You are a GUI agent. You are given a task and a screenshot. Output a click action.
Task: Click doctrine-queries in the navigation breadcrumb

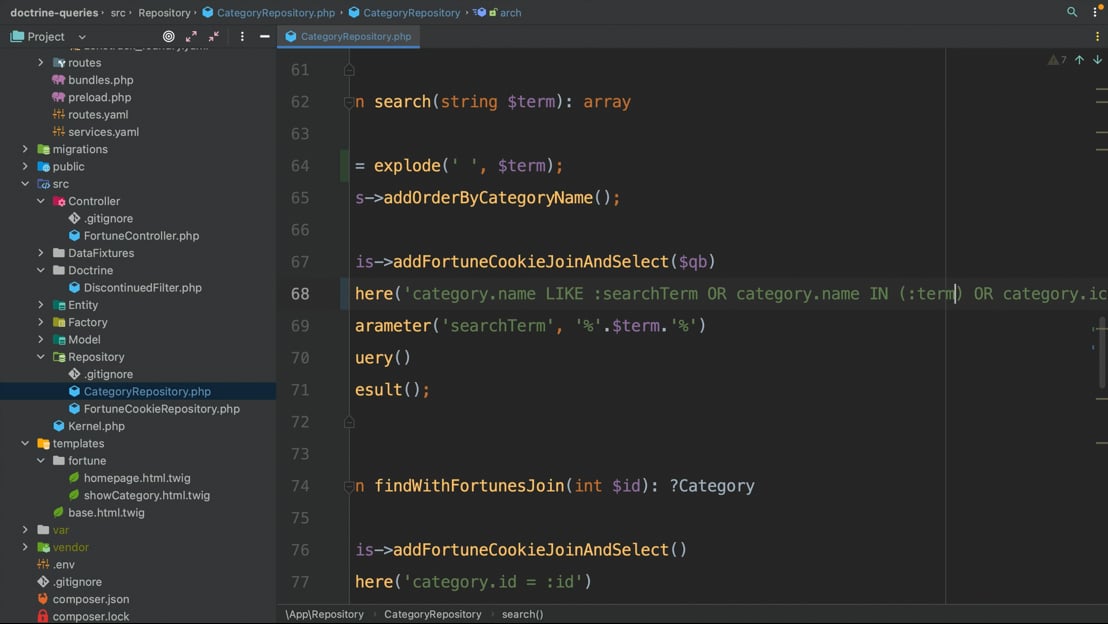click(54, 12)
